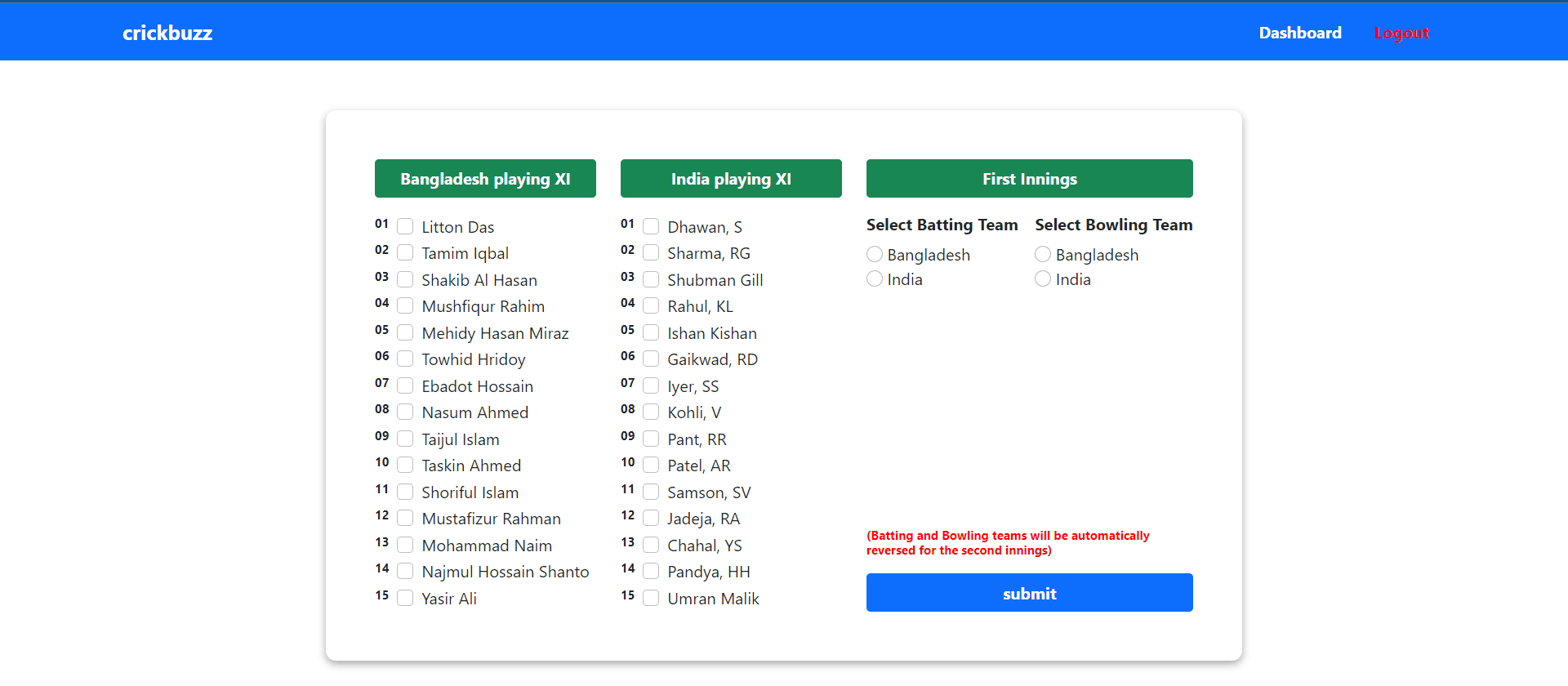This screenshot has height=686, width=1568.
Task: Click the red Logout link
Action: click(x=1401, y=33)
